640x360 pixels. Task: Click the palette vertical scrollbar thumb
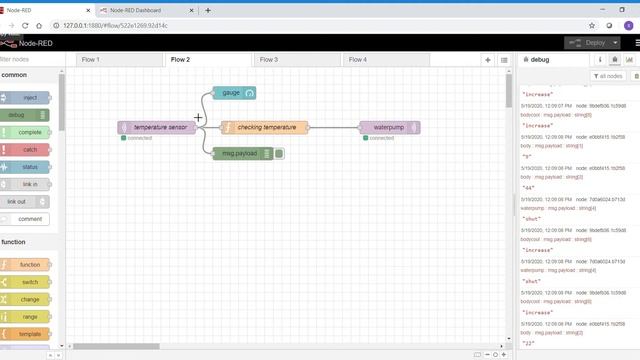click(x=62, y=102)
